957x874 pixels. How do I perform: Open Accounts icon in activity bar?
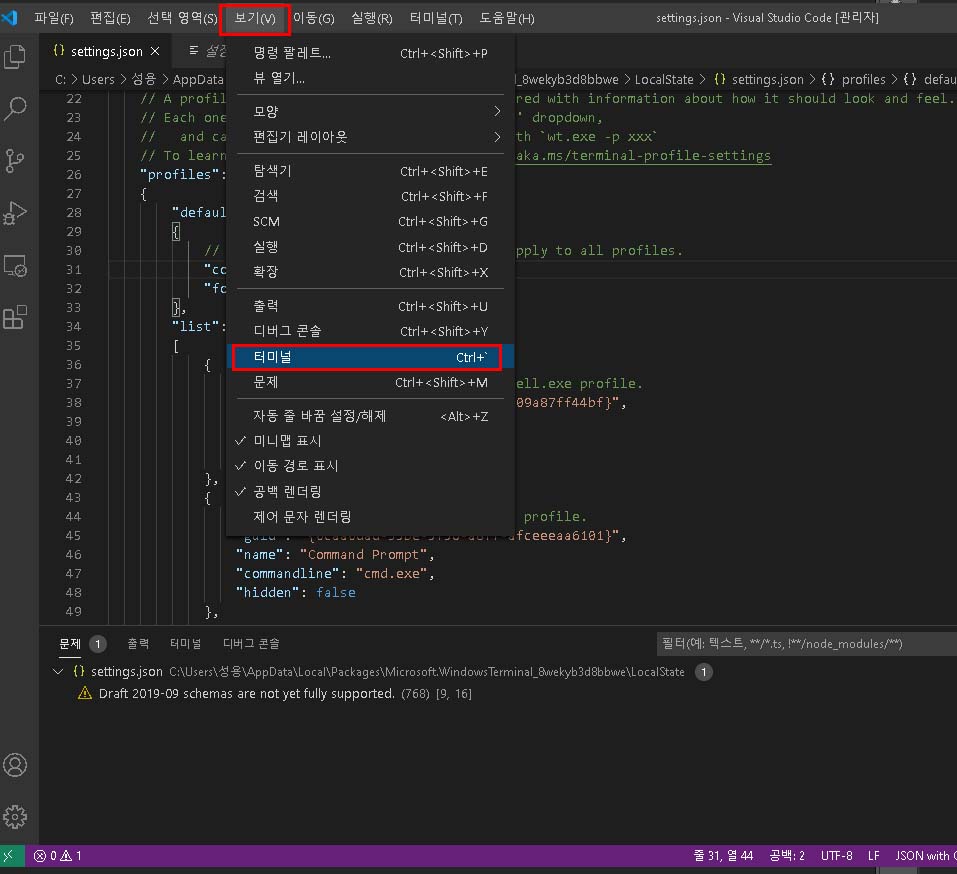tap(15, 765)
